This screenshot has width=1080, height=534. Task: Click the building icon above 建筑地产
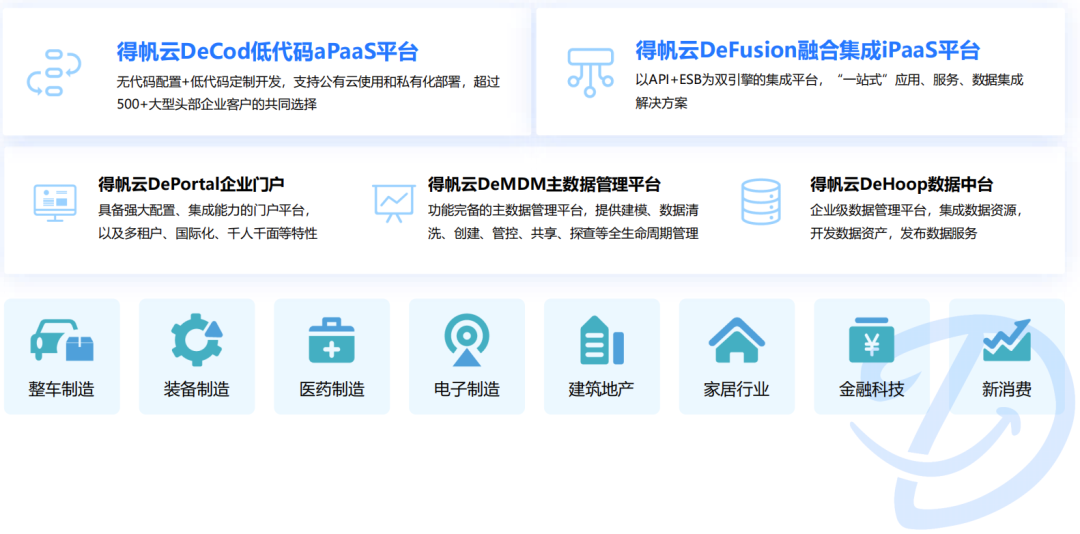pos(601,340)
